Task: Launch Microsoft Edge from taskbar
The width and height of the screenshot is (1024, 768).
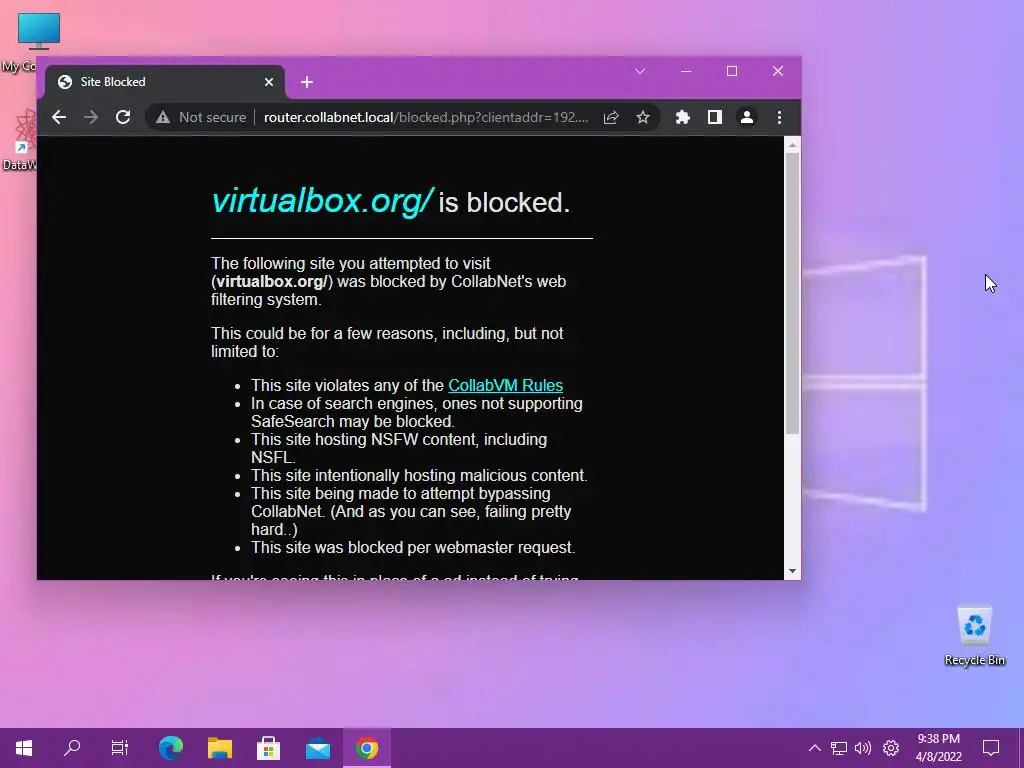Action: (x=171, y=748)
